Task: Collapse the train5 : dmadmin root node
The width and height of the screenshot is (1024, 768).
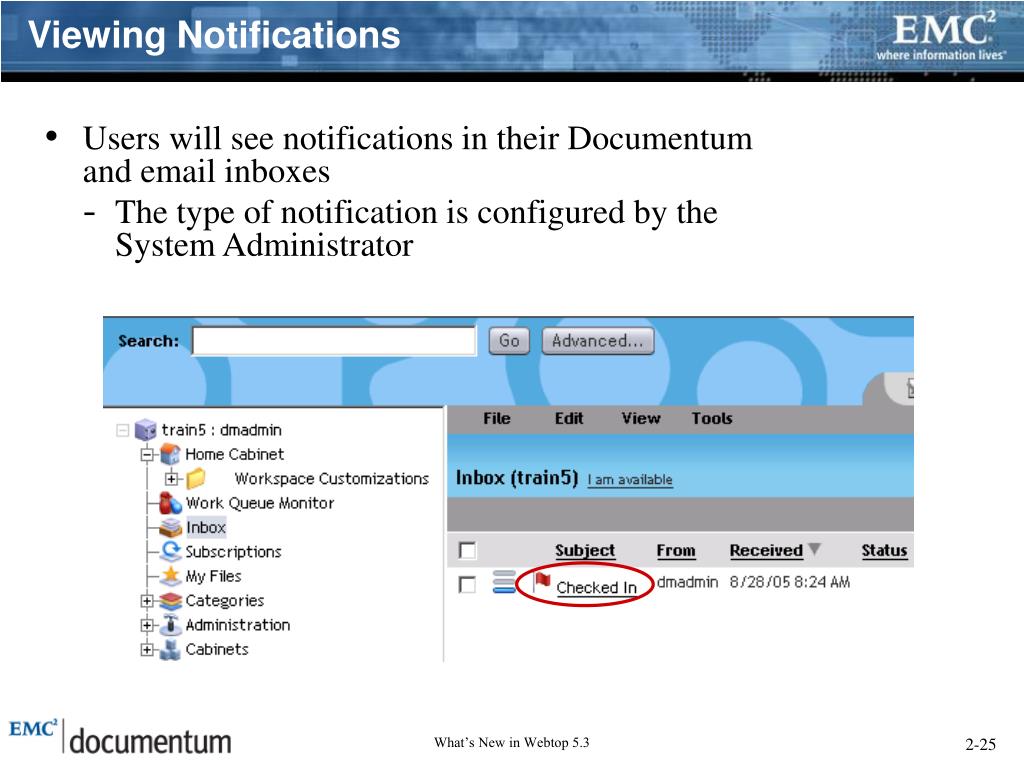Action: [122, 430]
